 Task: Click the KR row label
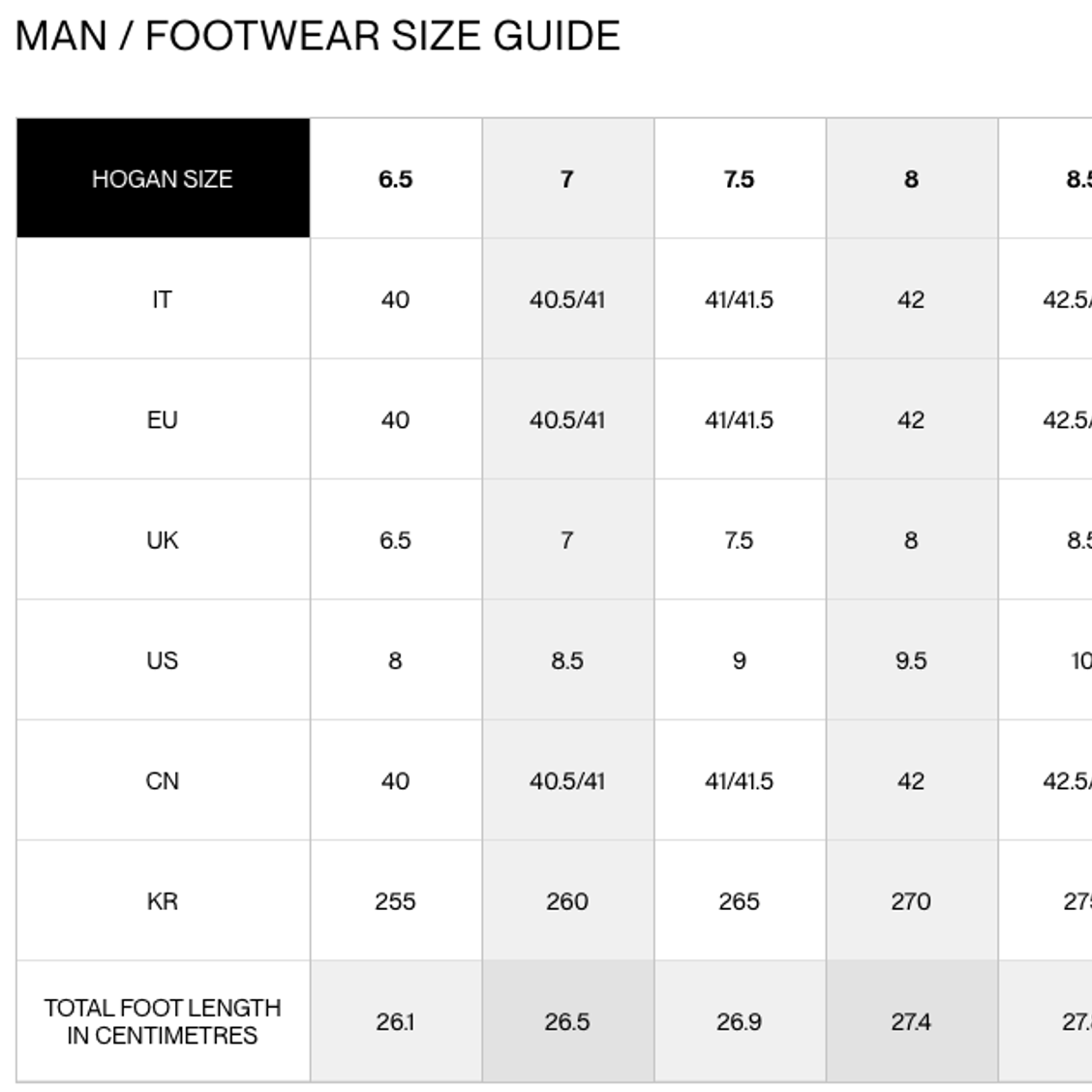coord(163,901)
